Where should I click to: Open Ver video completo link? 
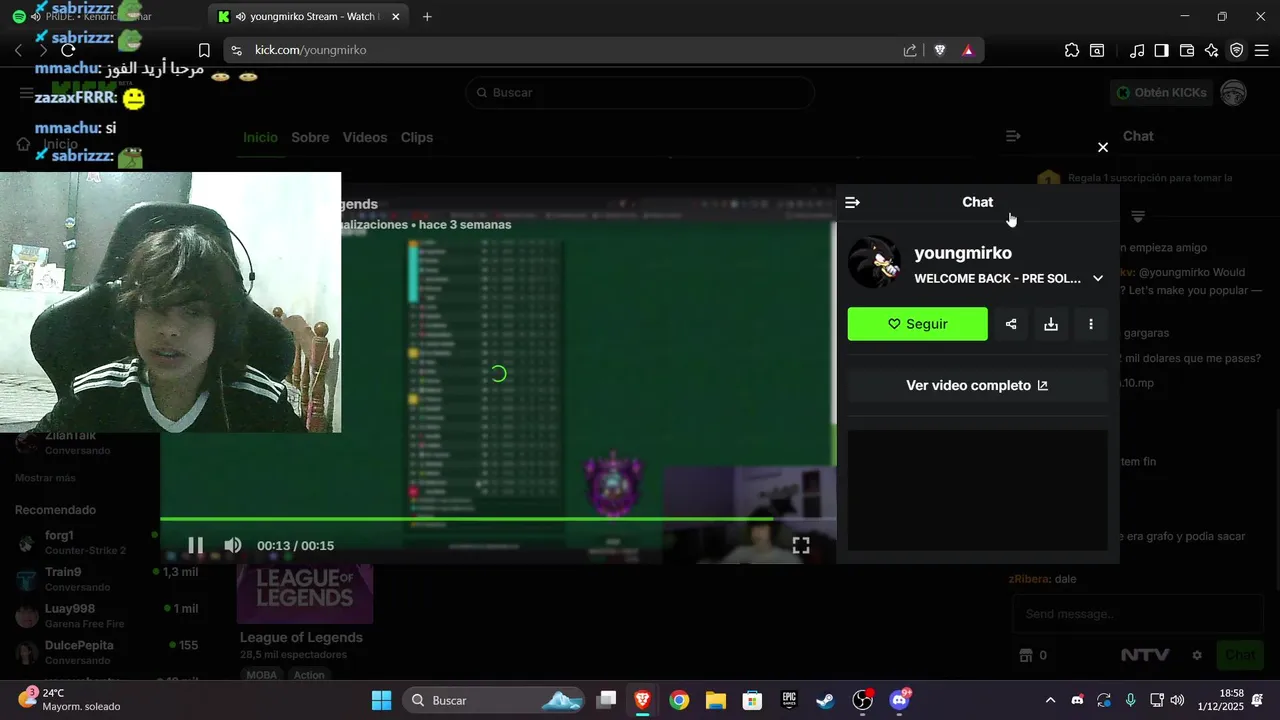(977, 385)
